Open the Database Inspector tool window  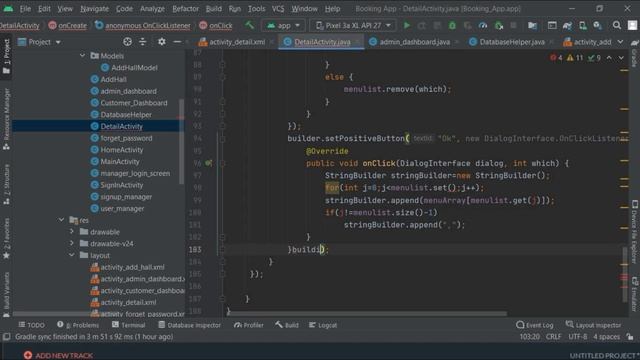click(x=189, y=325)
